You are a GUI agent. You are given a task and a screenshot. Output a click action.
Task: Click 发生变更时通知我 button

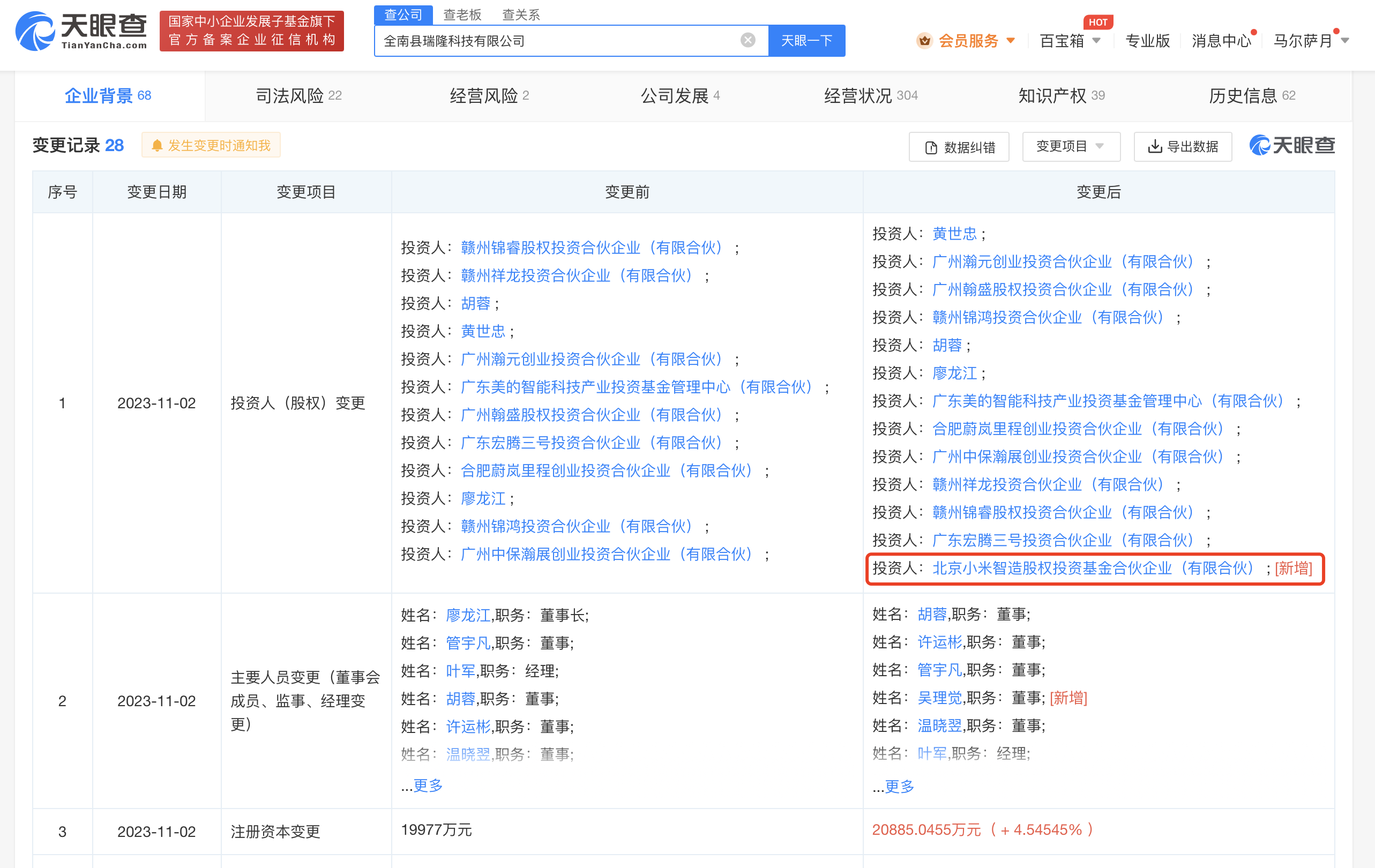[211, 146]
